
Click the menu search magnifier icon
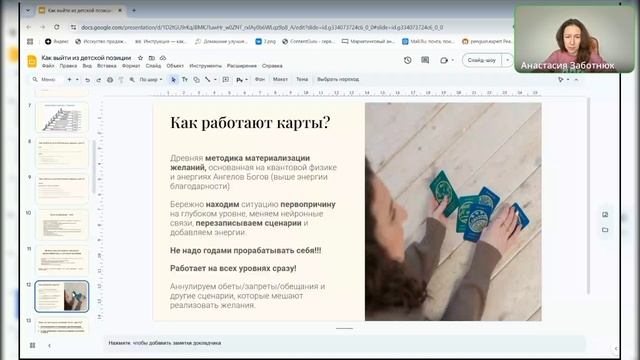pos(35,80)
